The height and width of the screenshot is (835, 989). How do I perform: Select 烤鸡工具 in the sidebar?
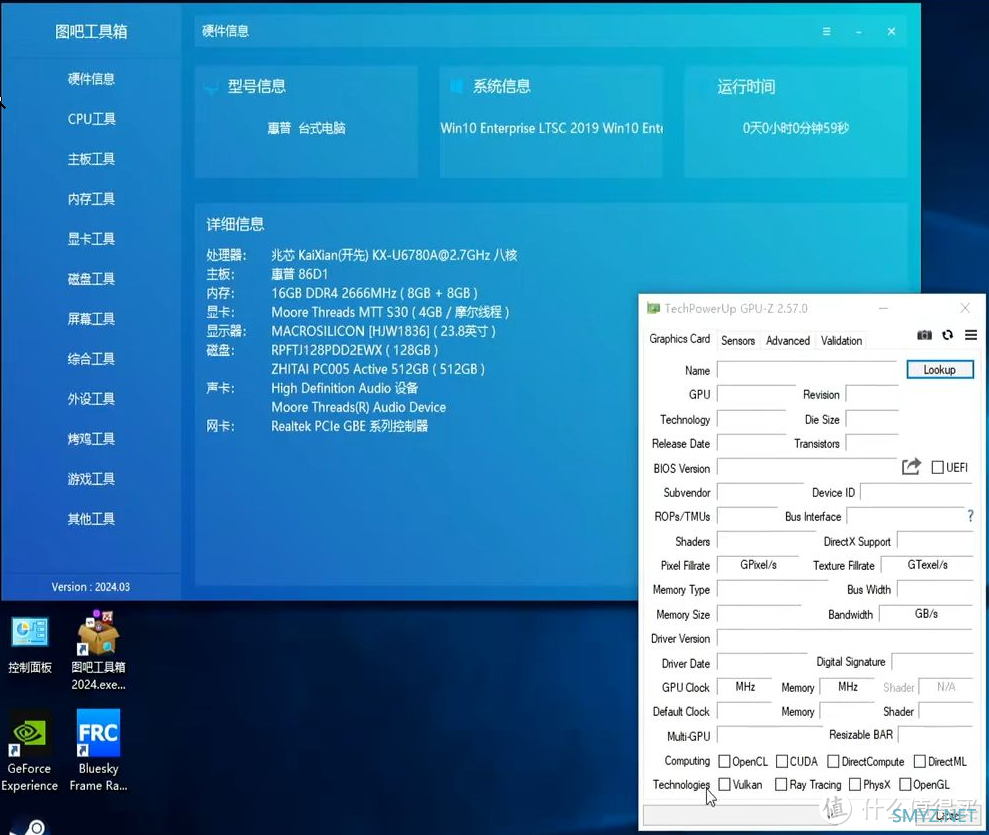click(91, 439)
